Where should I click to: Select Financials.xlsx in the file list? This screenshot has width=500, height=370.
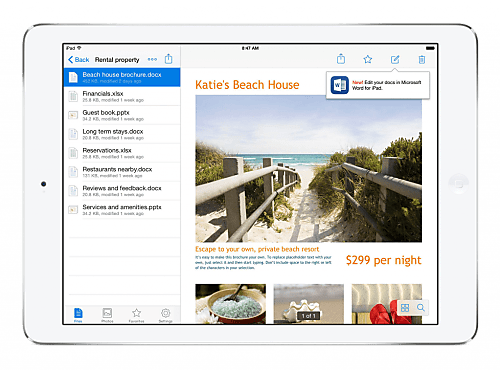tap(122, 96)
